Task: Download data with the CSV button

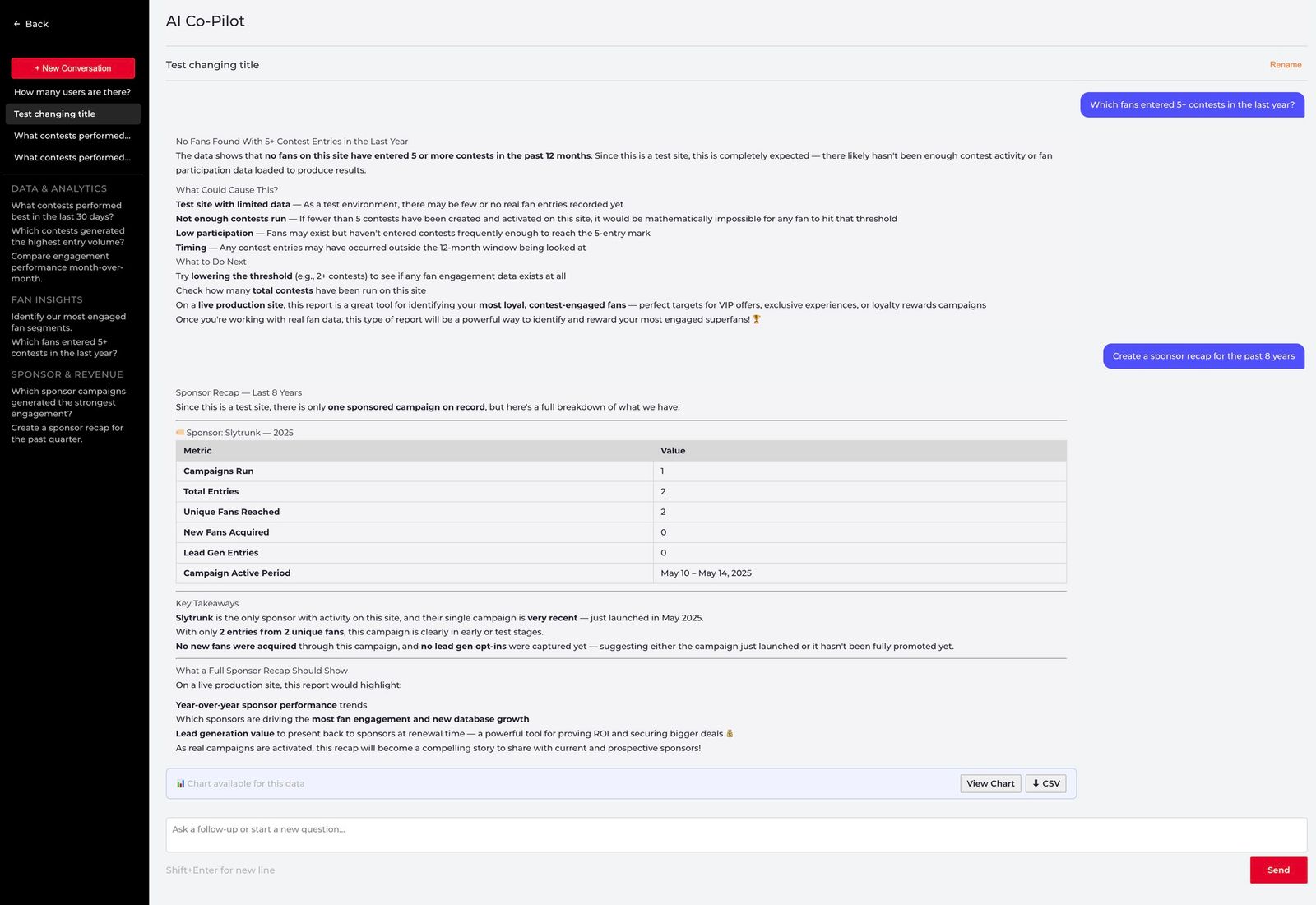Action: pos(1045,784)
